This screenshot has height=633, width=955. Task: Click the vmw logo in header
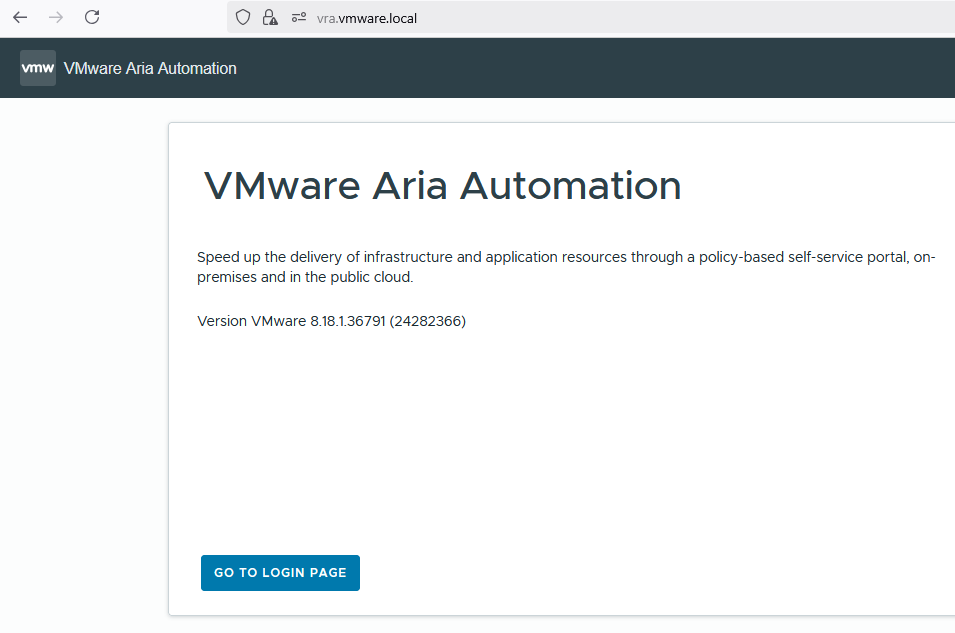tap(38, 68)
